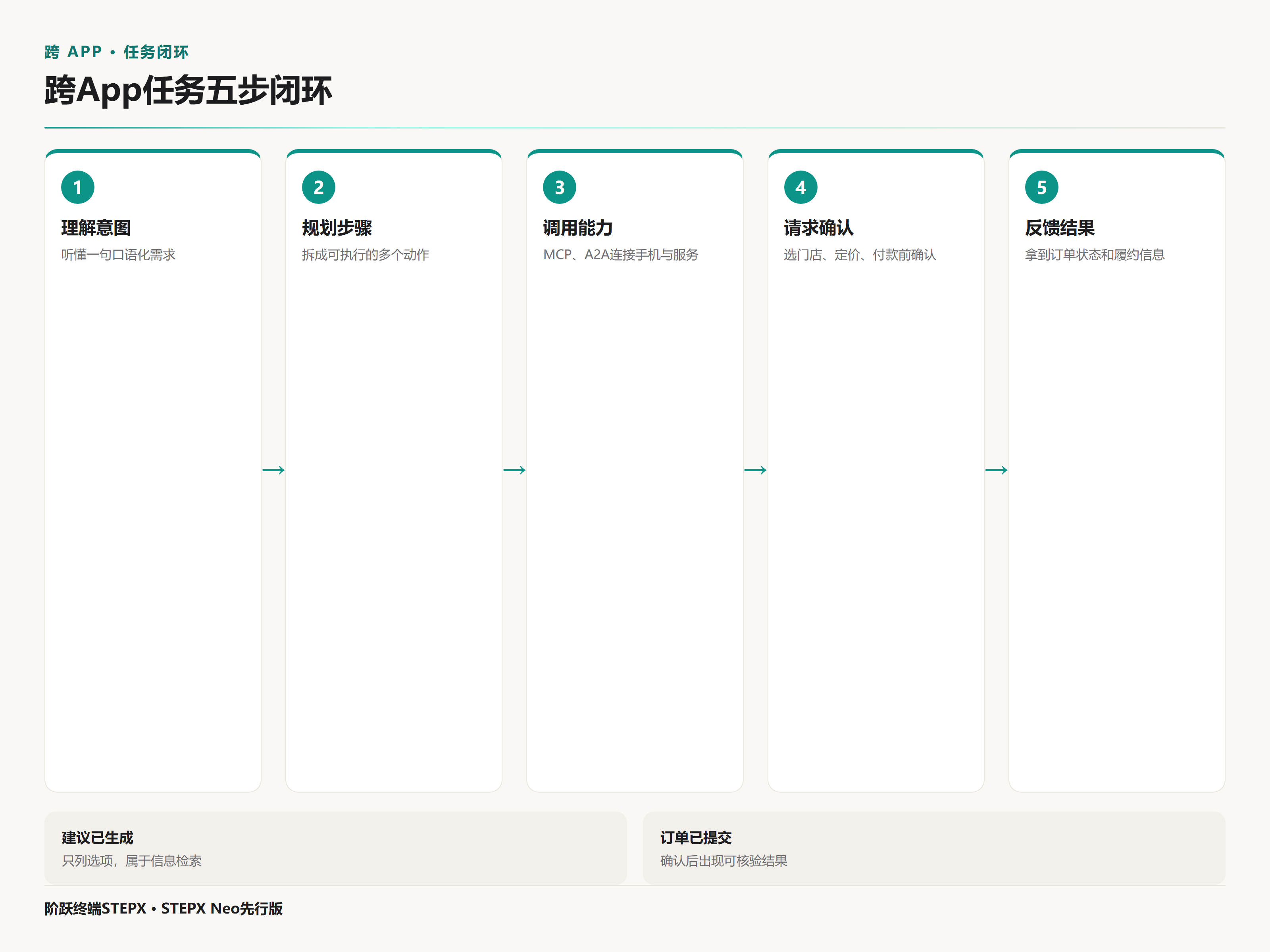
Task: Click the text 选门店、定价、付款前确认
Action: pyautogui.click(x=860, y=255)
